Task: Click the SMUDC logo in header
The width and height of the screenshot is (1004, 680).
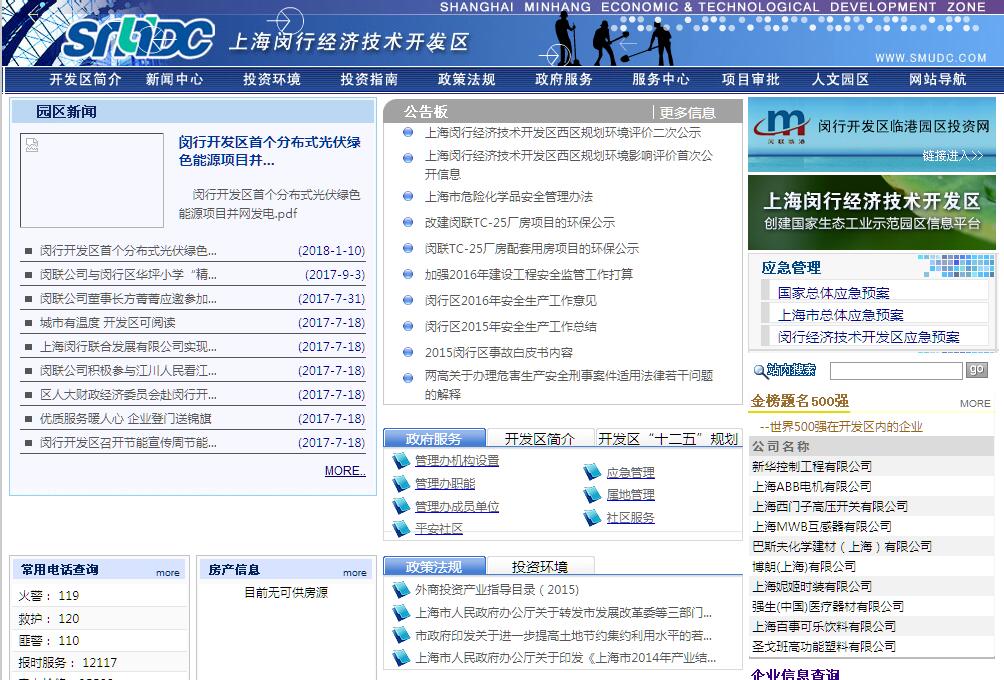Action: tap(138, 39)
